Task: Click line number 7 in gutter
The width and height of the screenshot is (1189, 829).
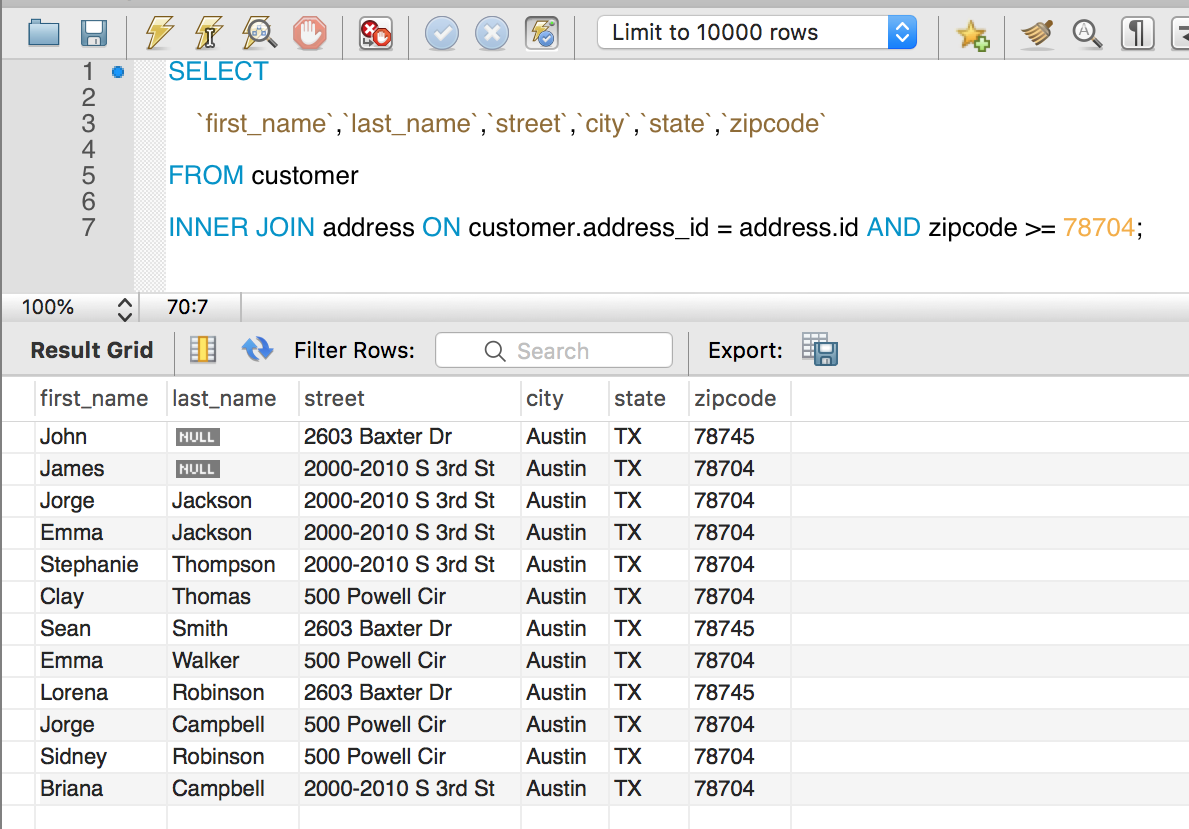Action: pos(88,228)
